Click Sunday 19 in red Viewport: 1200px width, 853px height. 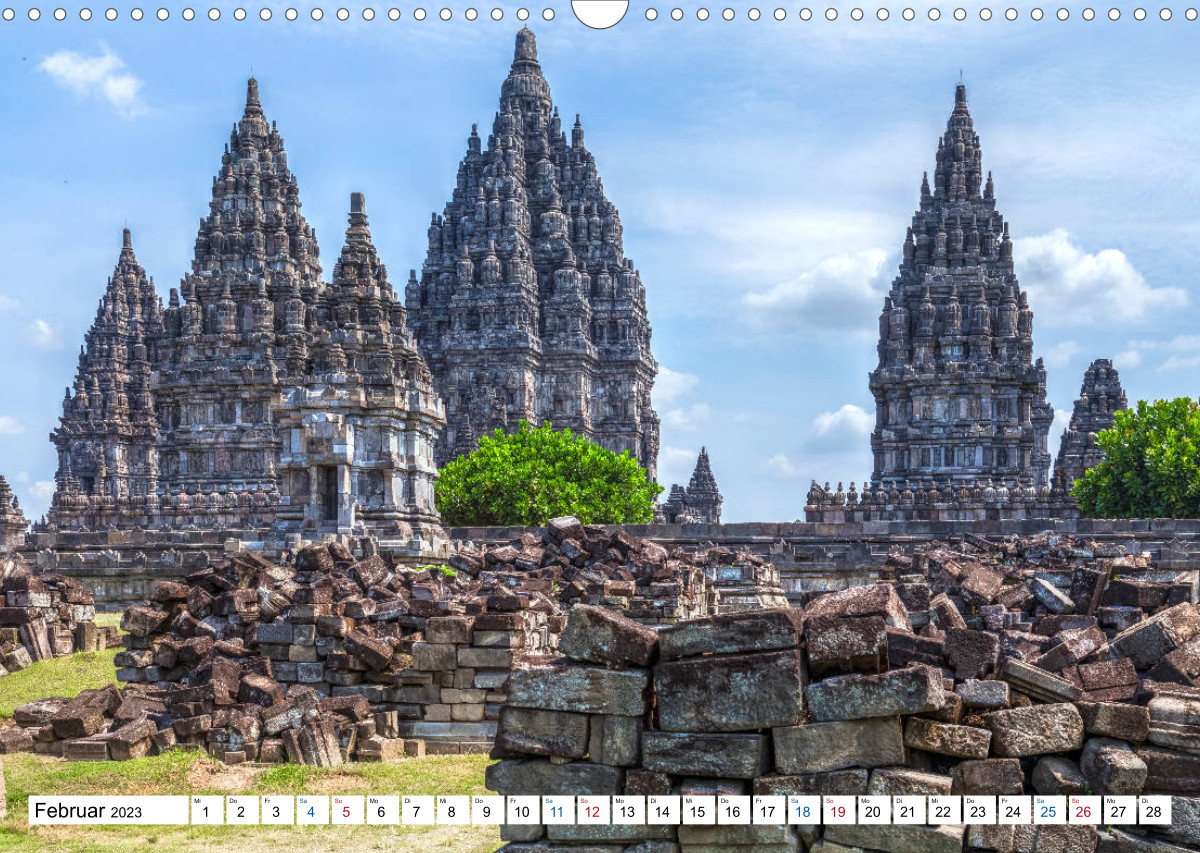pos(838,810)
